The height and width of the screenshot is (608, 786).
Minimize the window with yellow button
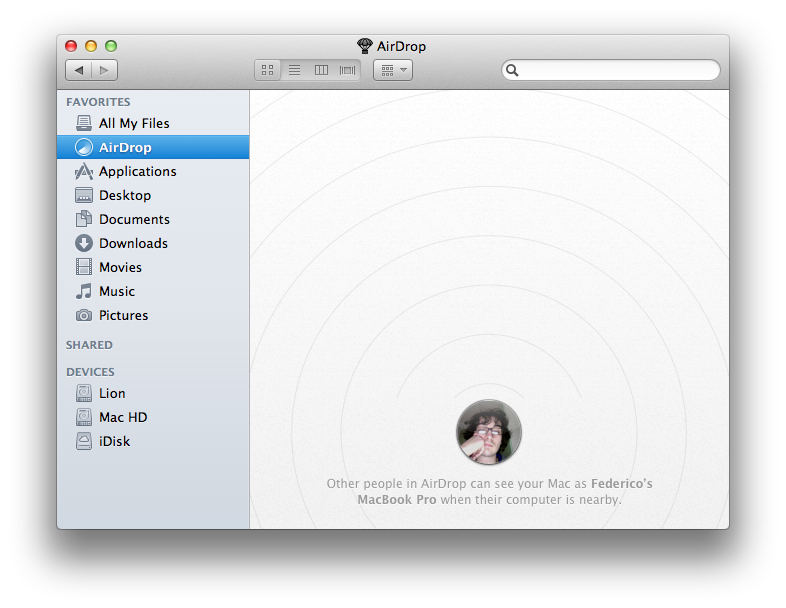91,46
